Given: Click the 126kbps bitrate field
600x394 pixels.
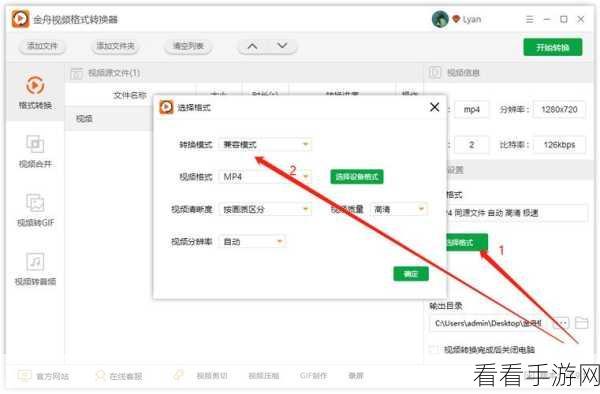Looking at the screenshot, I should coord(559,145).
